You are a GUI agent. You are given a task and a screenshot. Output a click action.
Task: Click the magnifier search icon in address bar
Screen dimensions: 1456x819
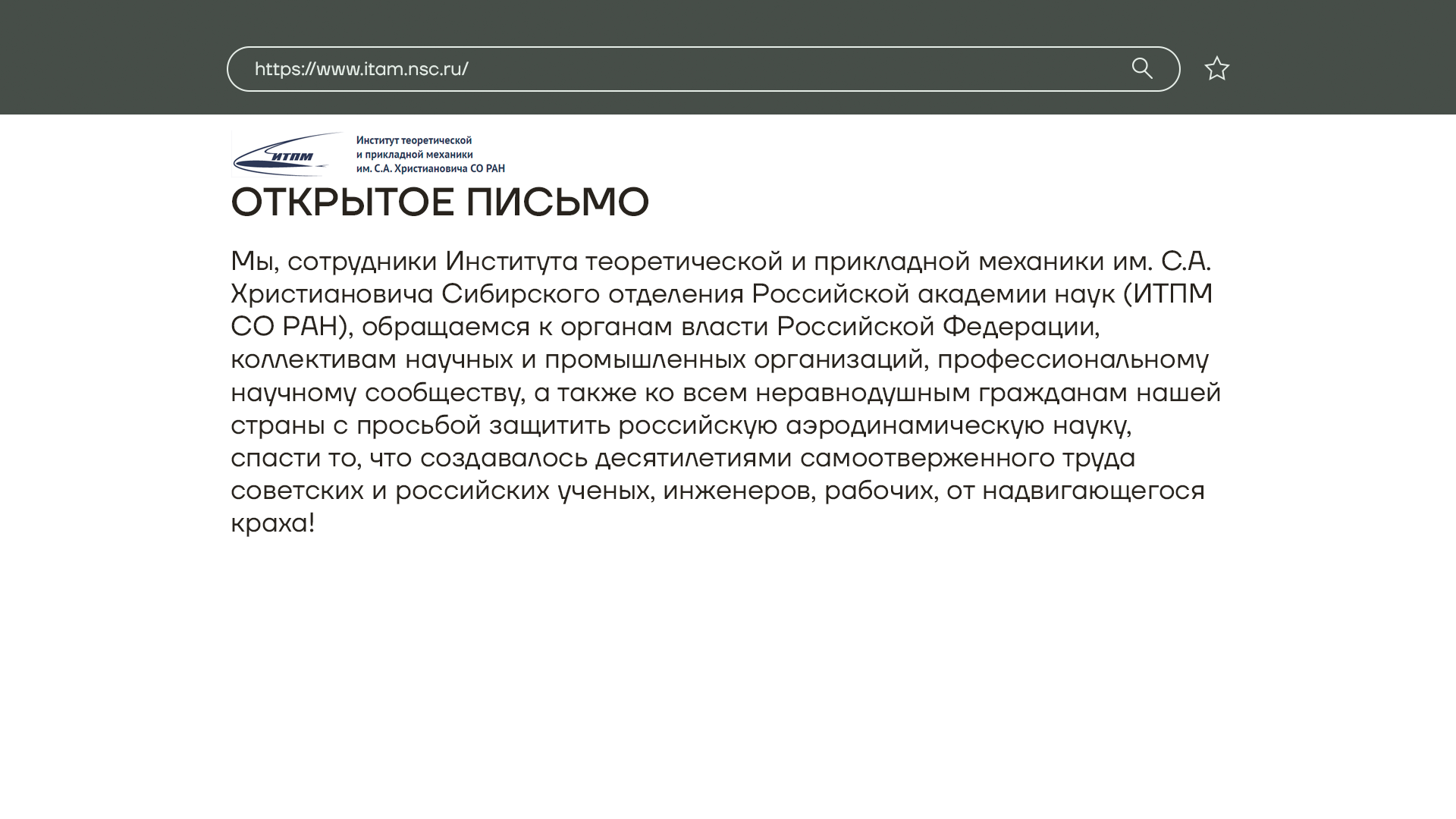1142,69
